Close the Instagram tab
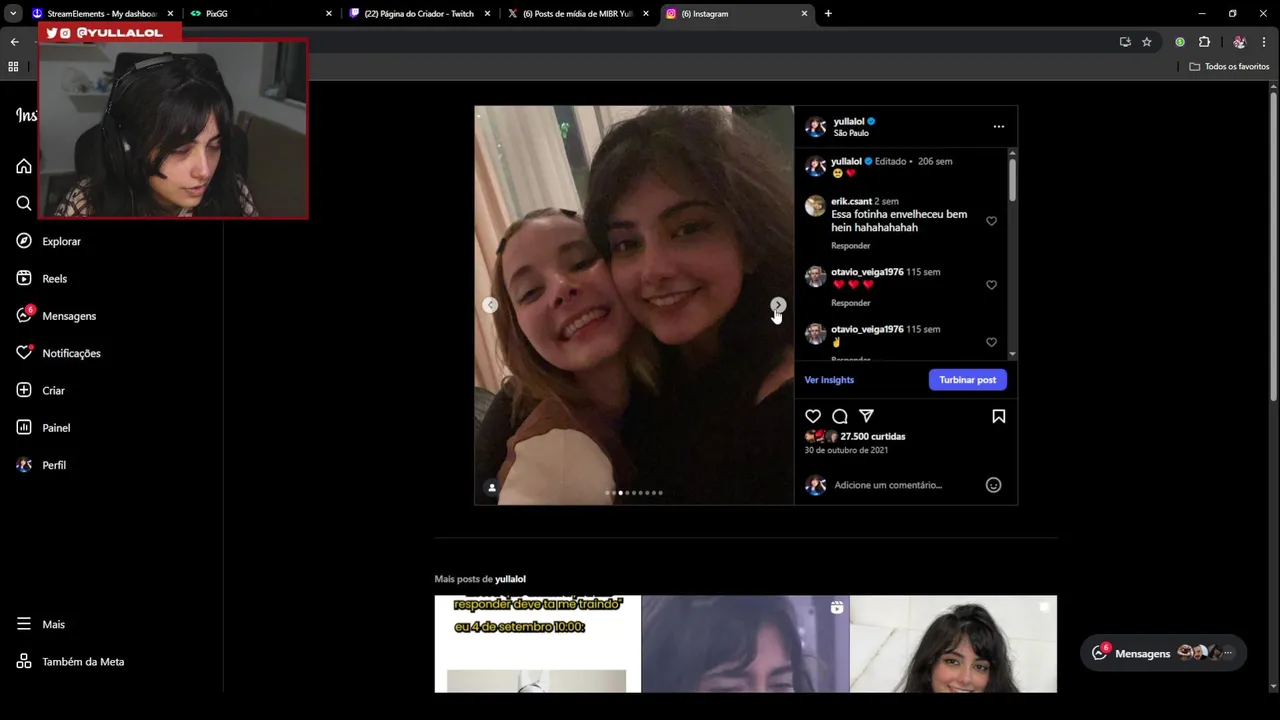 tap(804, 14)
